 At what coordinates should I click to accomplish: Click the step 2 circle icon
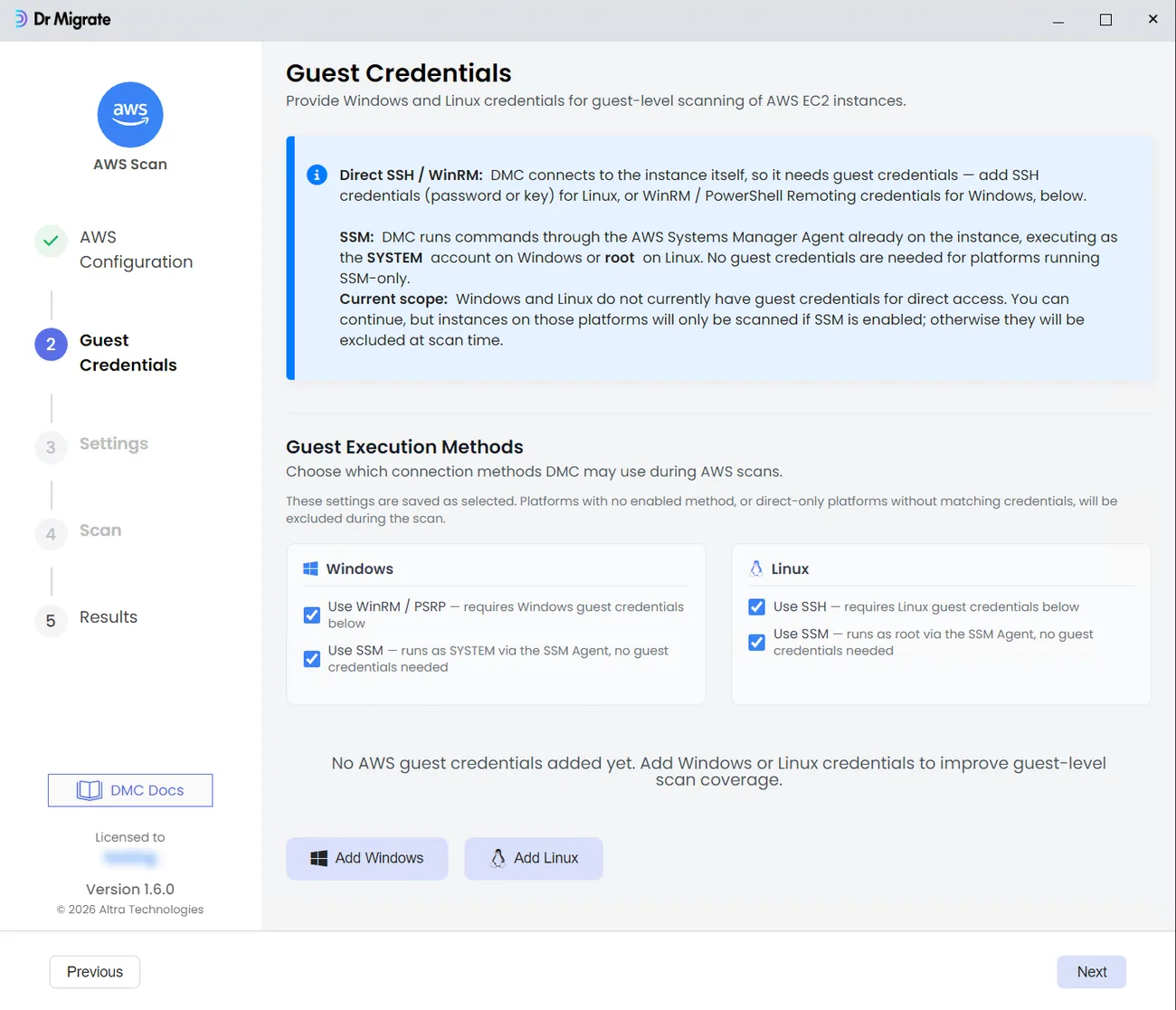(51, 344)
